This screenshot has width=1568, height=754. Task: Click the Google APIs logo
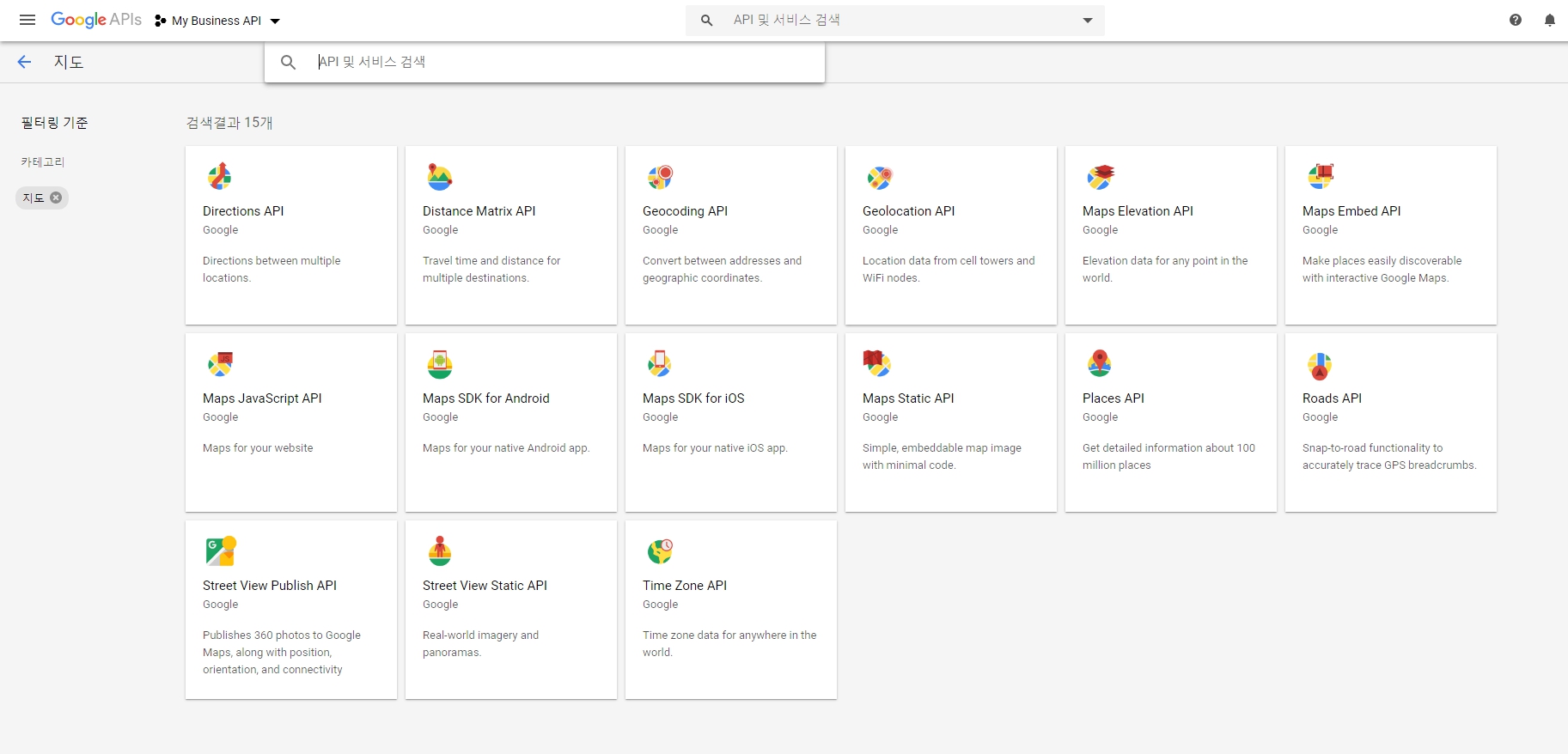[95, 20]
